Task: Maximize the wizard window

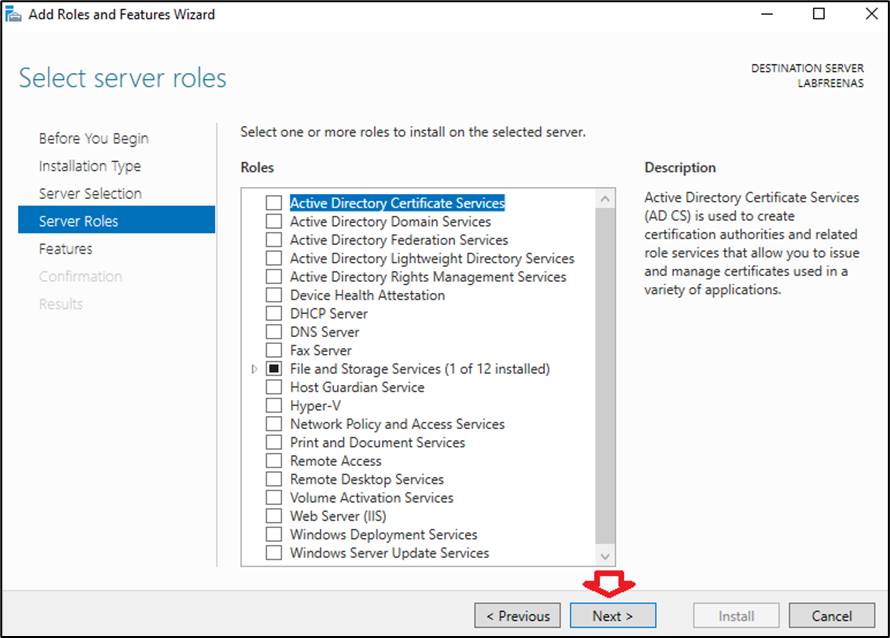Action: tap(819, 14)
